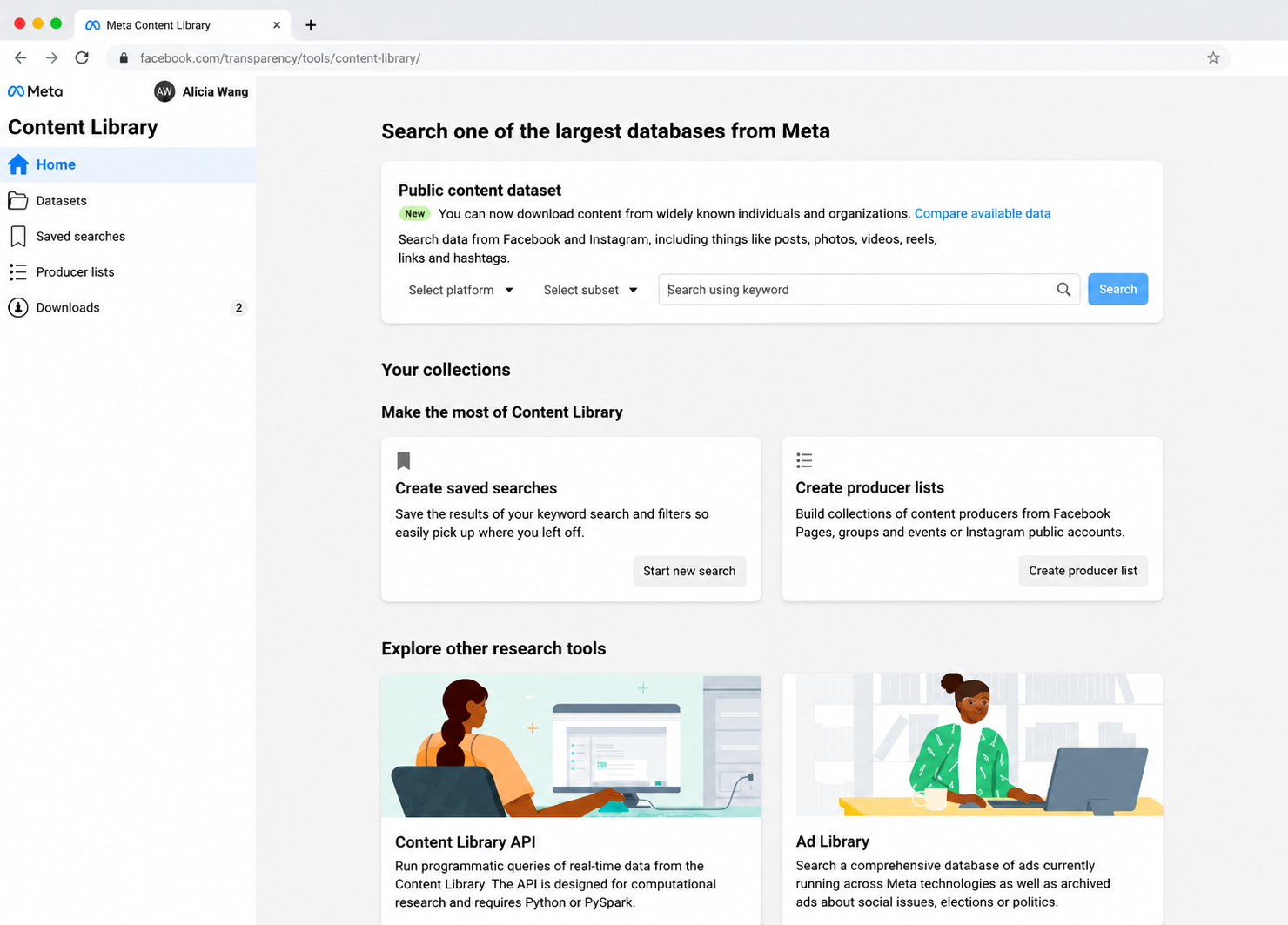The image size is (1288, 925).
Task: Click the Create producer lists heading
Action: 869,487
